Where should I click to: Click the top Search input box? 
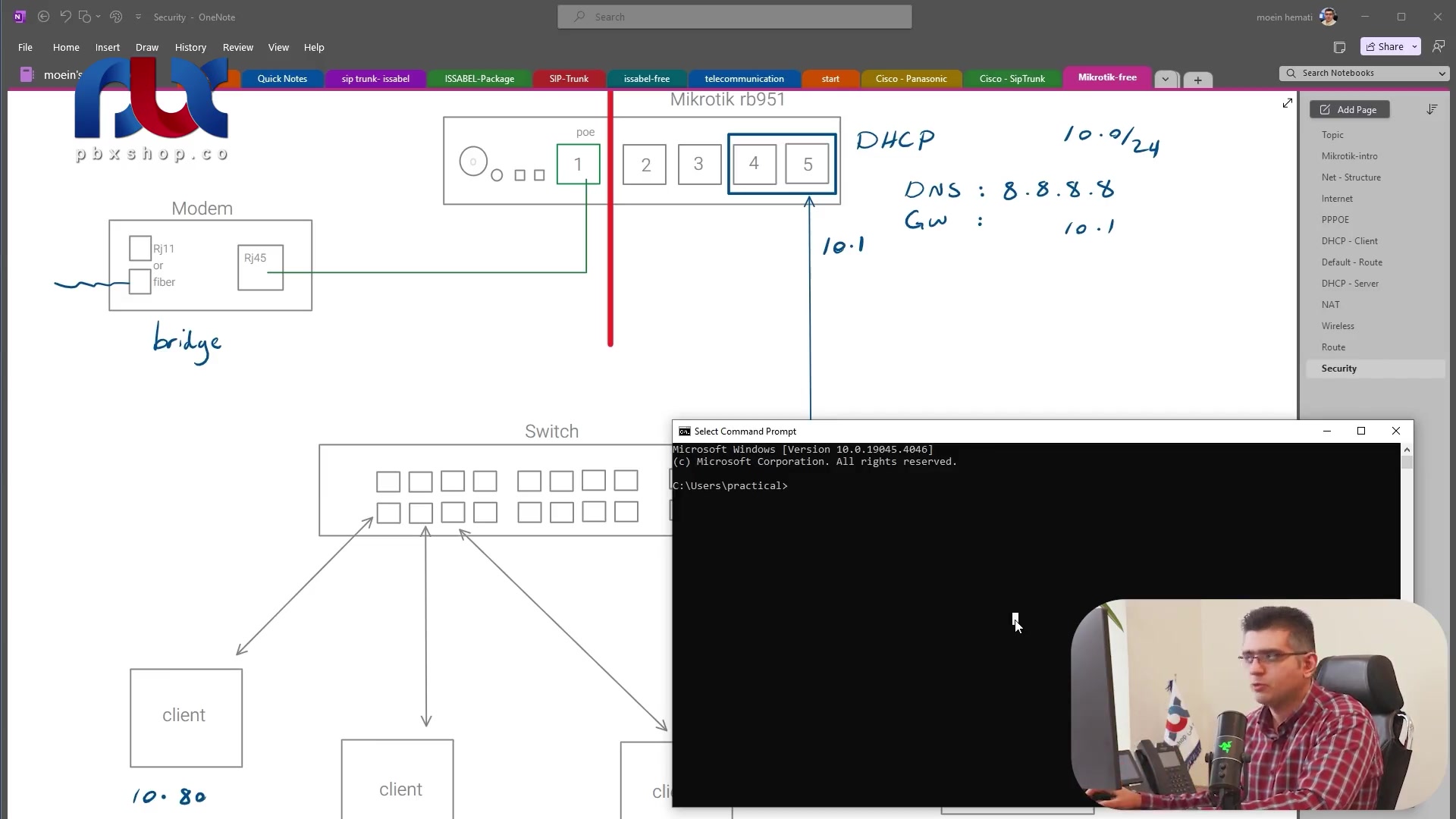pos(734,17)
